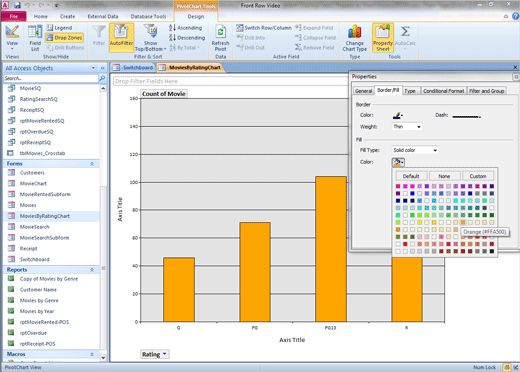Switch to the Switchboard document tab
This screenshot has height=372, width=520.
coord(133,68)
